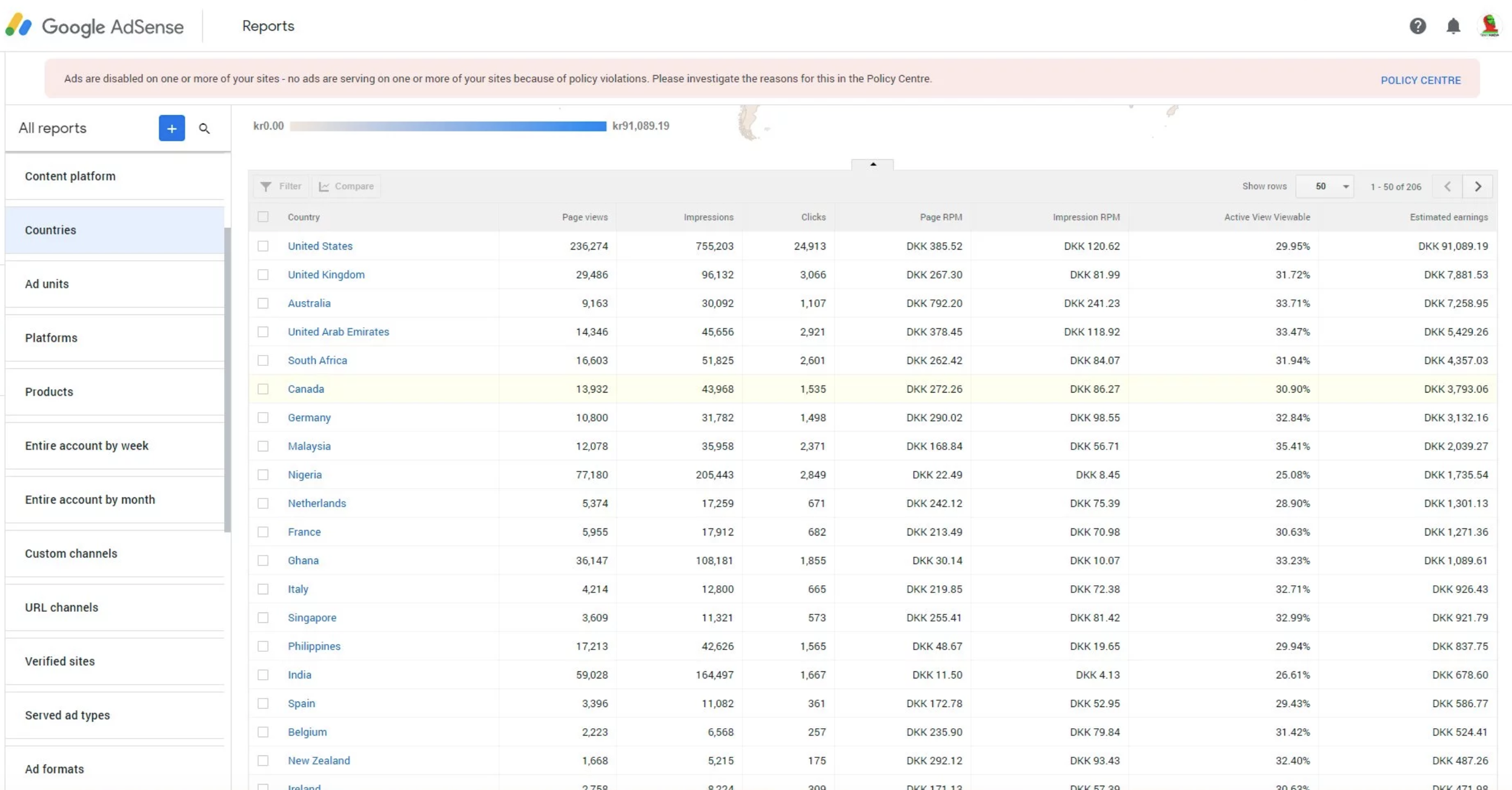Open the URL channels report
The image size is (1512, 790).
(114, 608)
